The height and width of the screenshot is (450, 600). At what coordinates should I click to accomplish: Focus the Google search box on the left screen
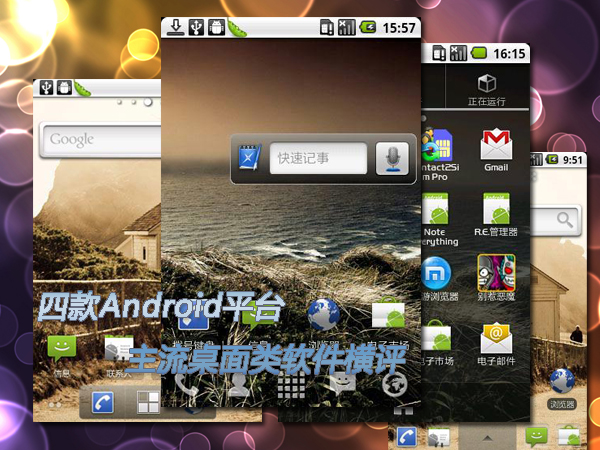point(101,140)
